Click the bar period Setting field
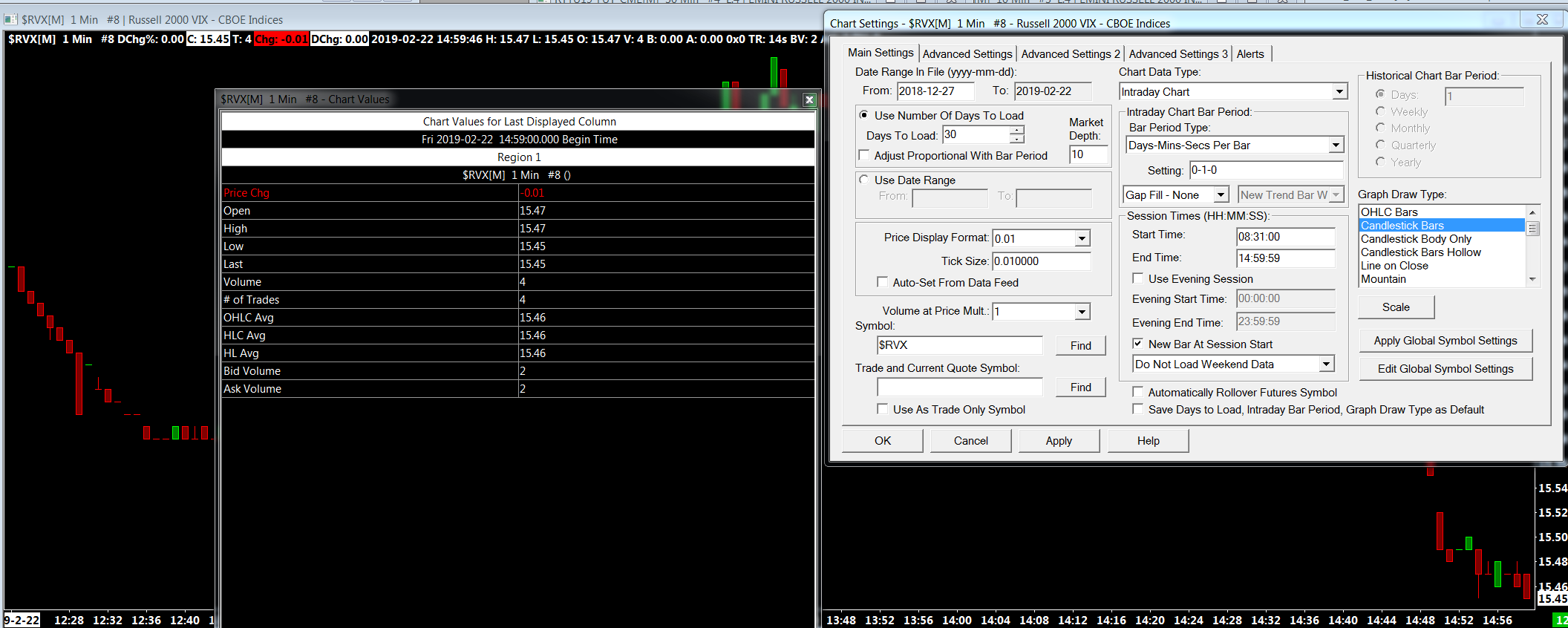Screen dimensions: 1568x628 (x=1266, y=170)
